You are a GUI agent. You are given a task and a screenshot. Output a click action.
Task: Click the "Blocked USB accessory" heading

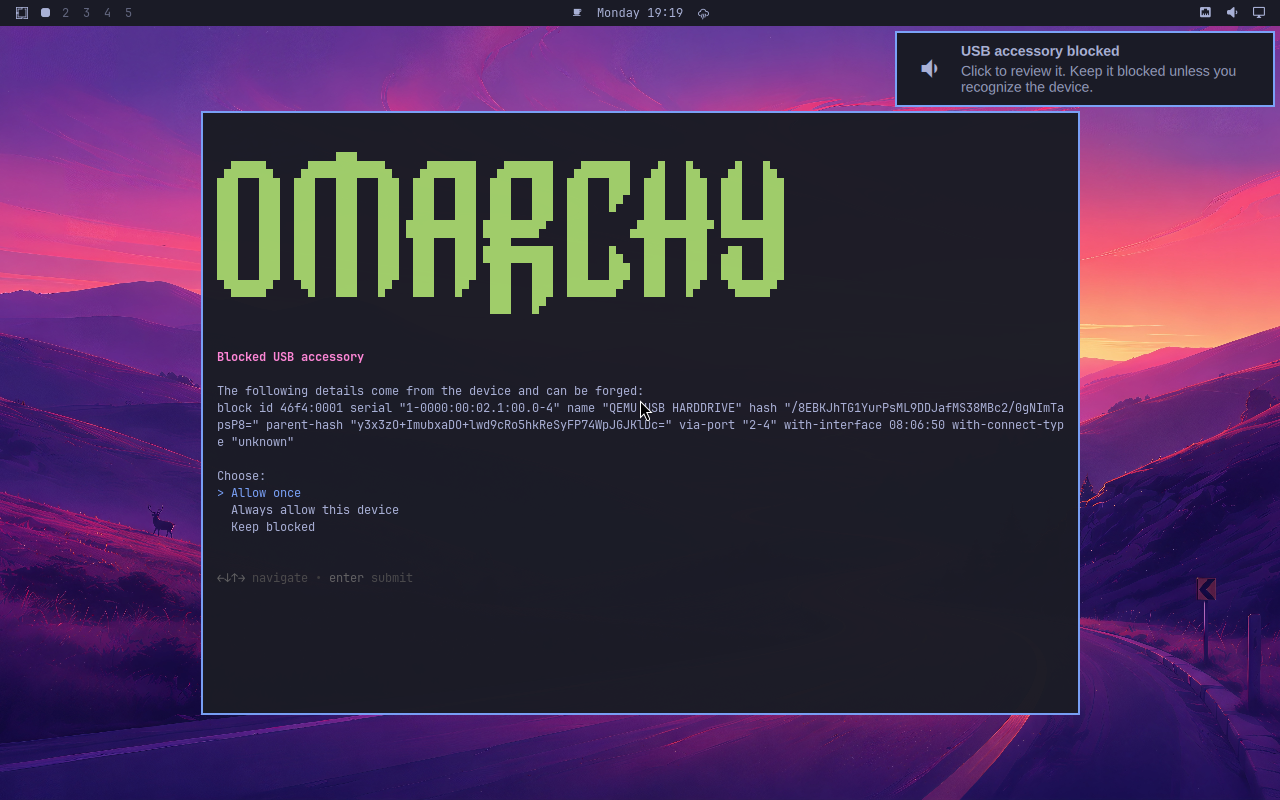(290, 357)
